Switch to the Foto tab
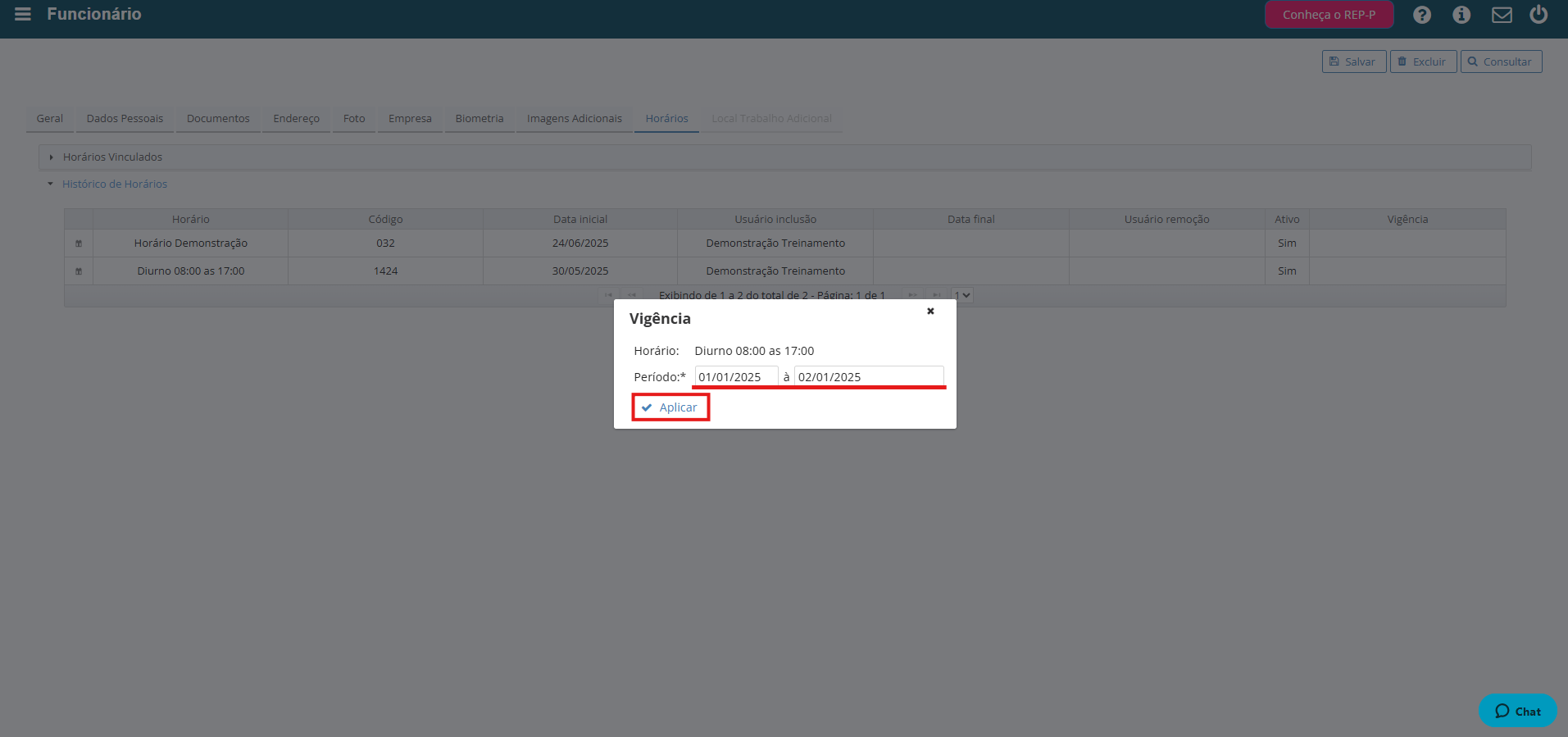 (354, 119)
